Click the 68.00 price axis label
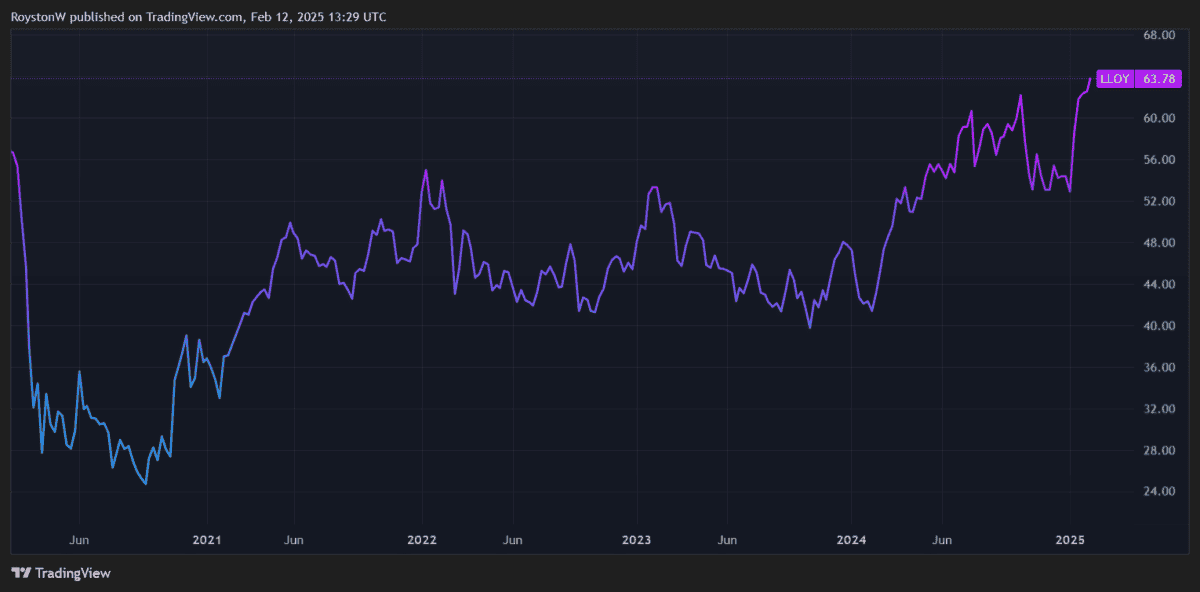This screenshot has width=1200, height=592. (x=1158, y=35)
